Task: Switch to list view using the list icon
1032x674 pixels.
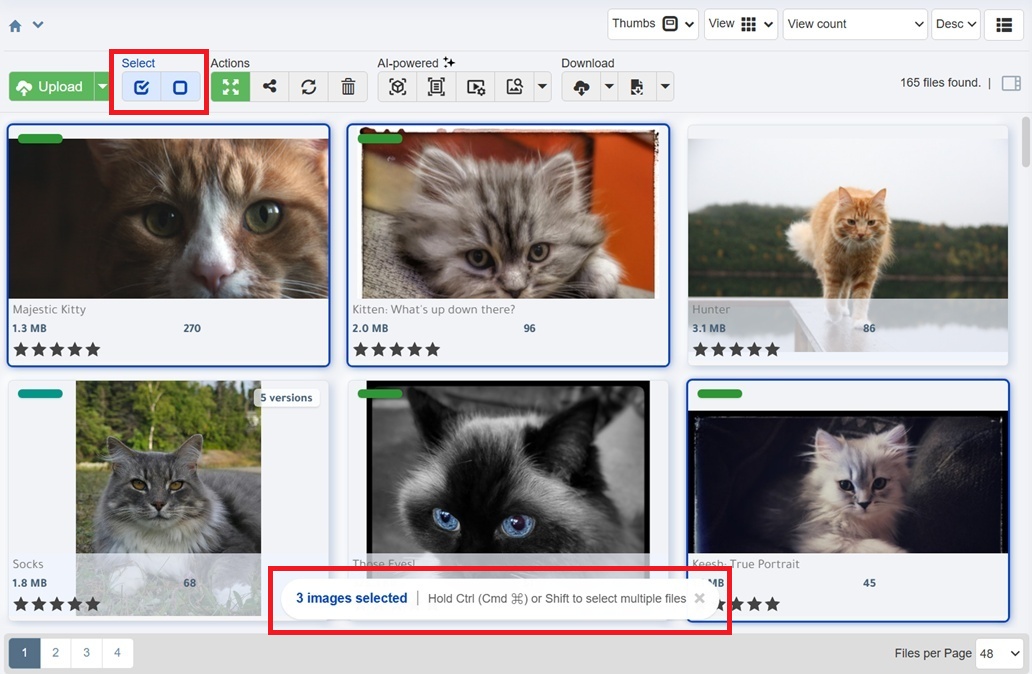Action: click(1004, 24)
